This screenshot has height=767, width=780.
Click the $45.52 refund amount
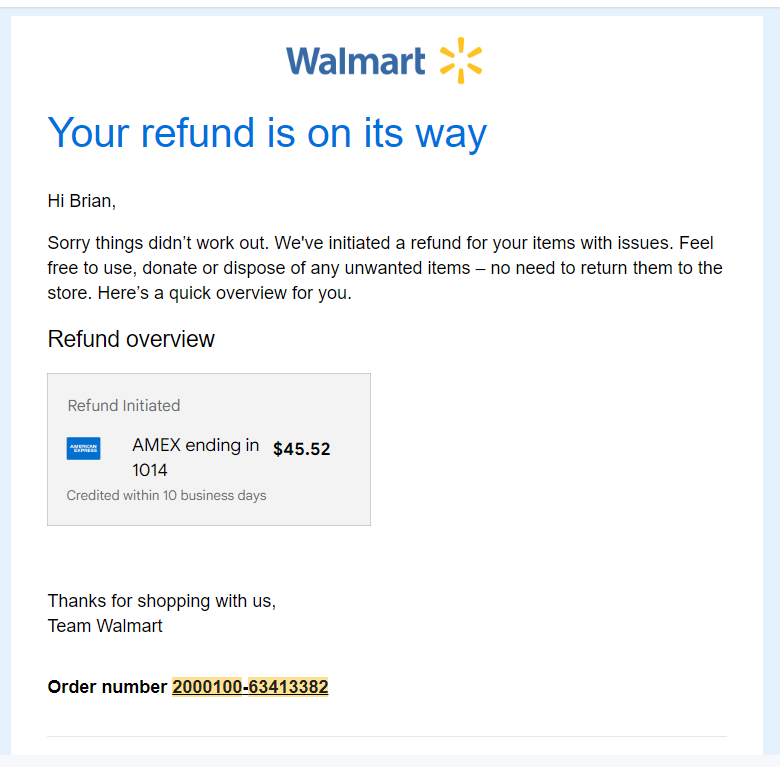pyautogui.click(x=301, y=449)
